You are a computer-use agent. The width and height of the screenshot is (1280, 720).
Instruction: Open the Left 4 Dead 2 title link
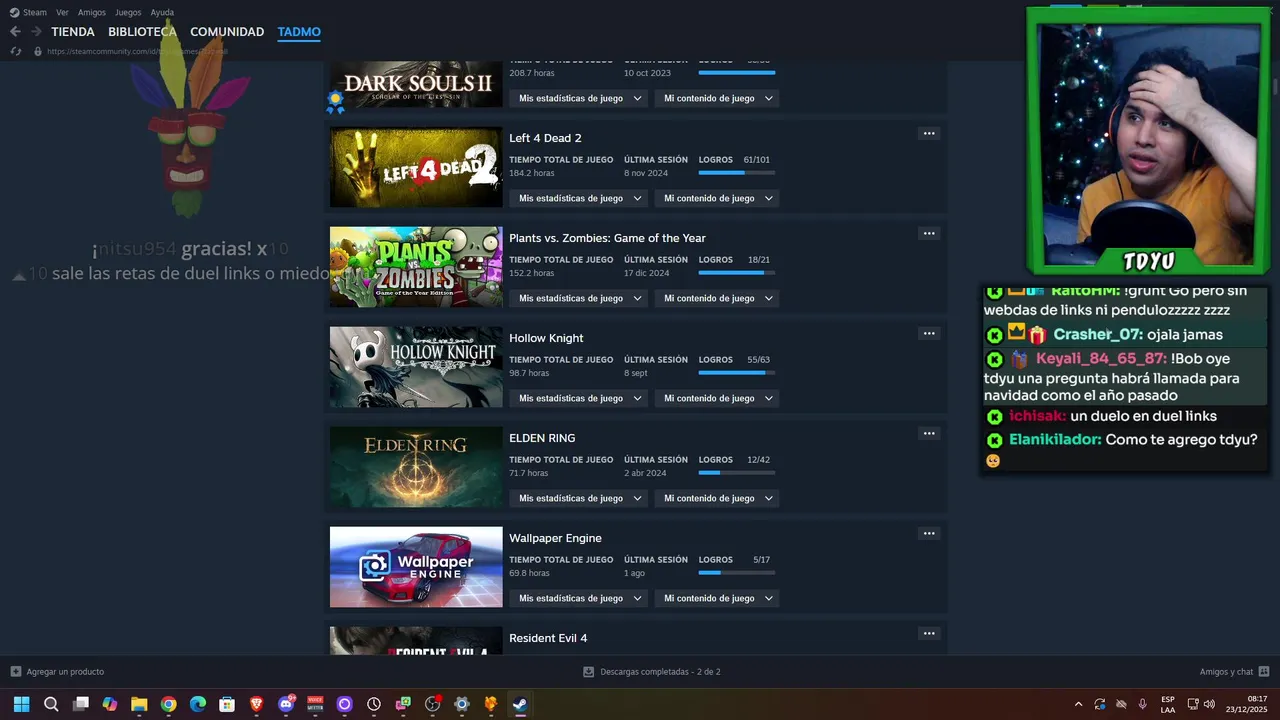click(545, 138)
